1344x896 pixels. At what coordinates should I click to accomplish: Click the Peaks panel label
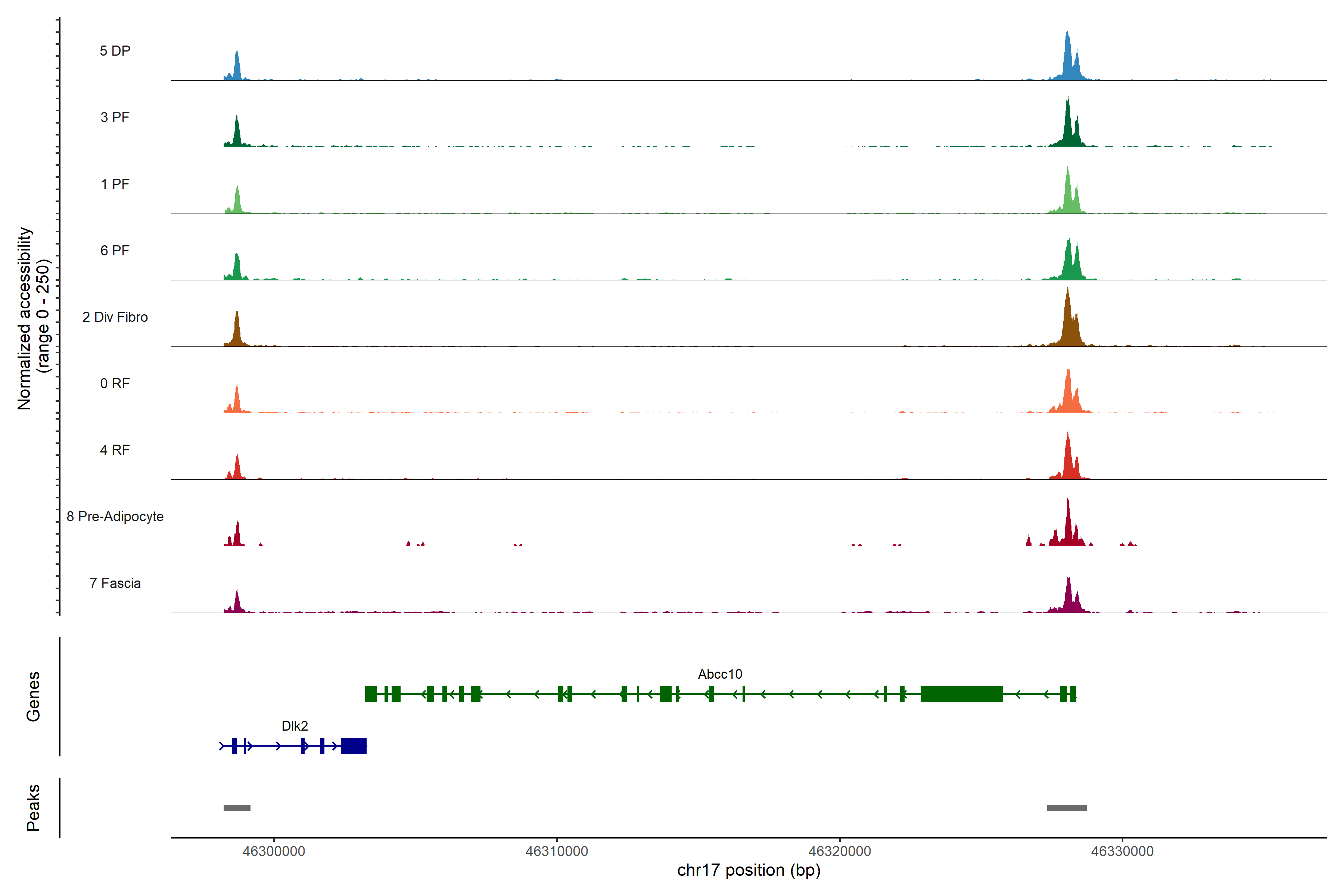[33, 808]
